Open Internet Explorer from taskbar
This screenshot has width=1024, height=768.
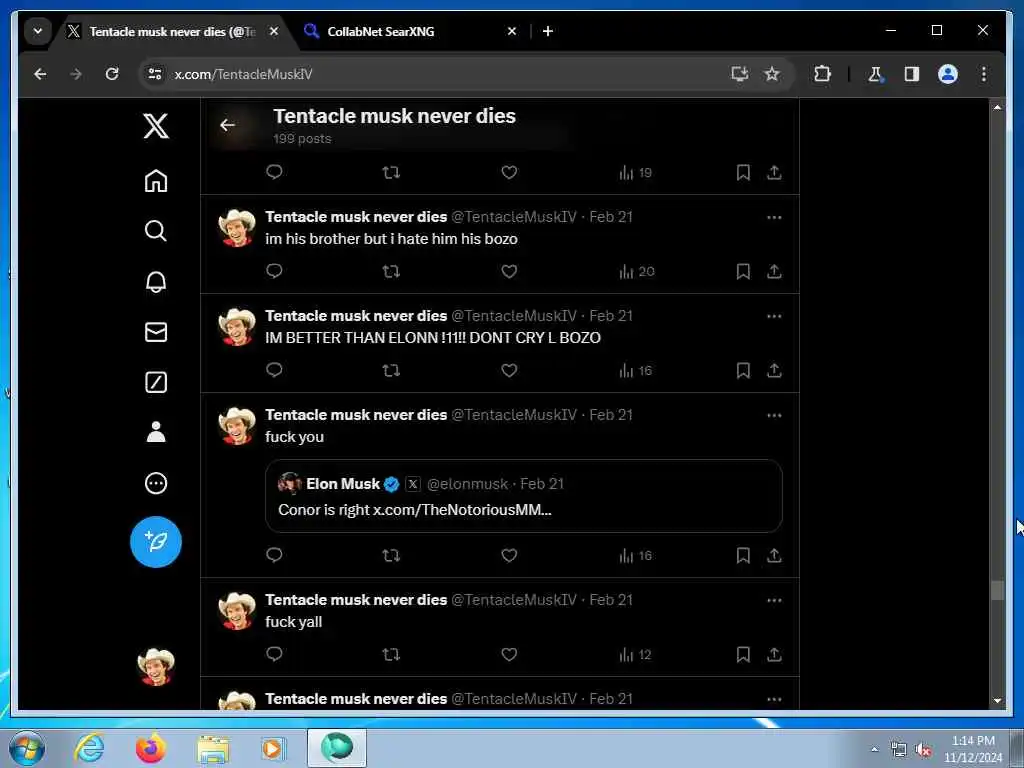coord(89,748)
